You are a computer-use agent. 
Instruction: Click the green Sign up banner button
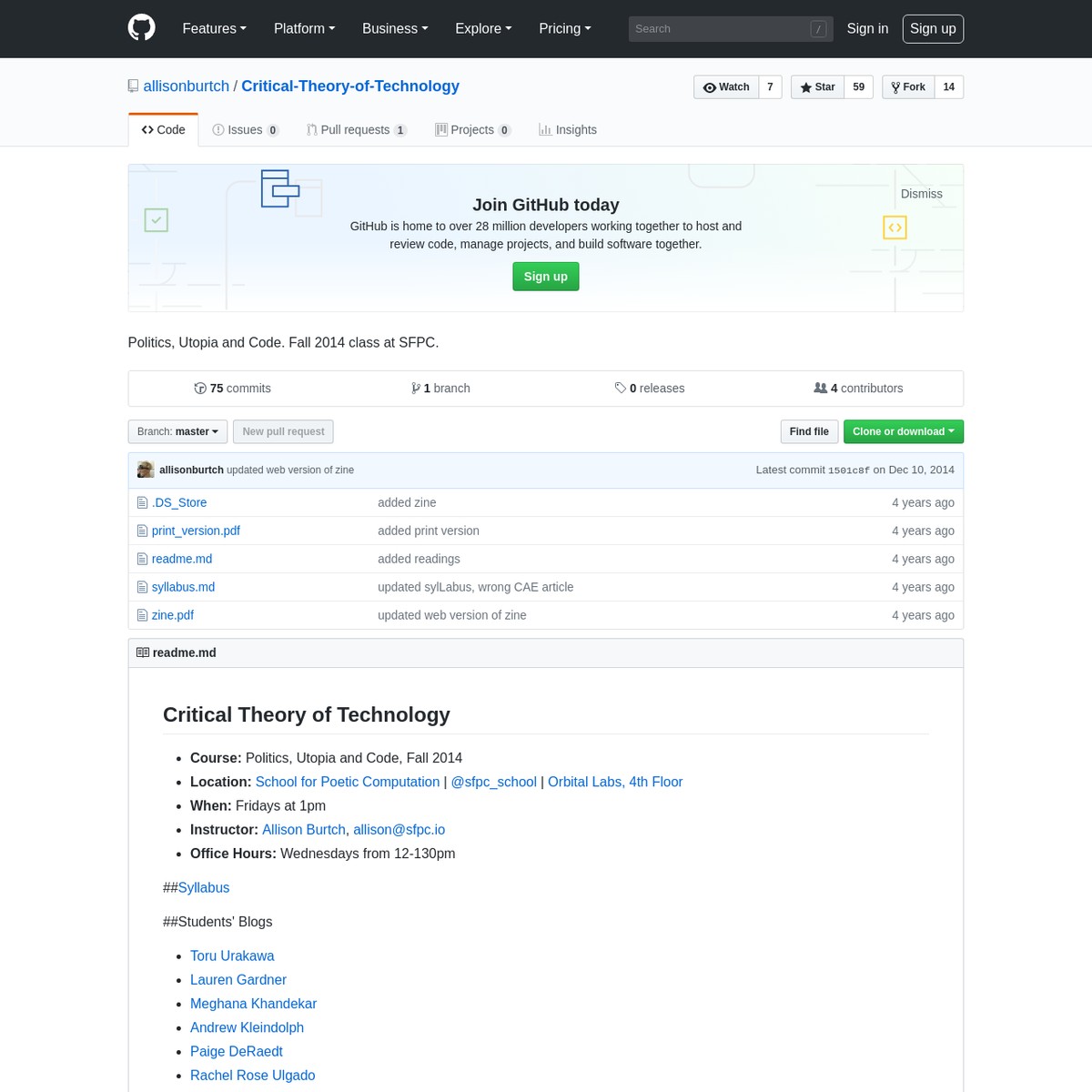pos(546,277)
